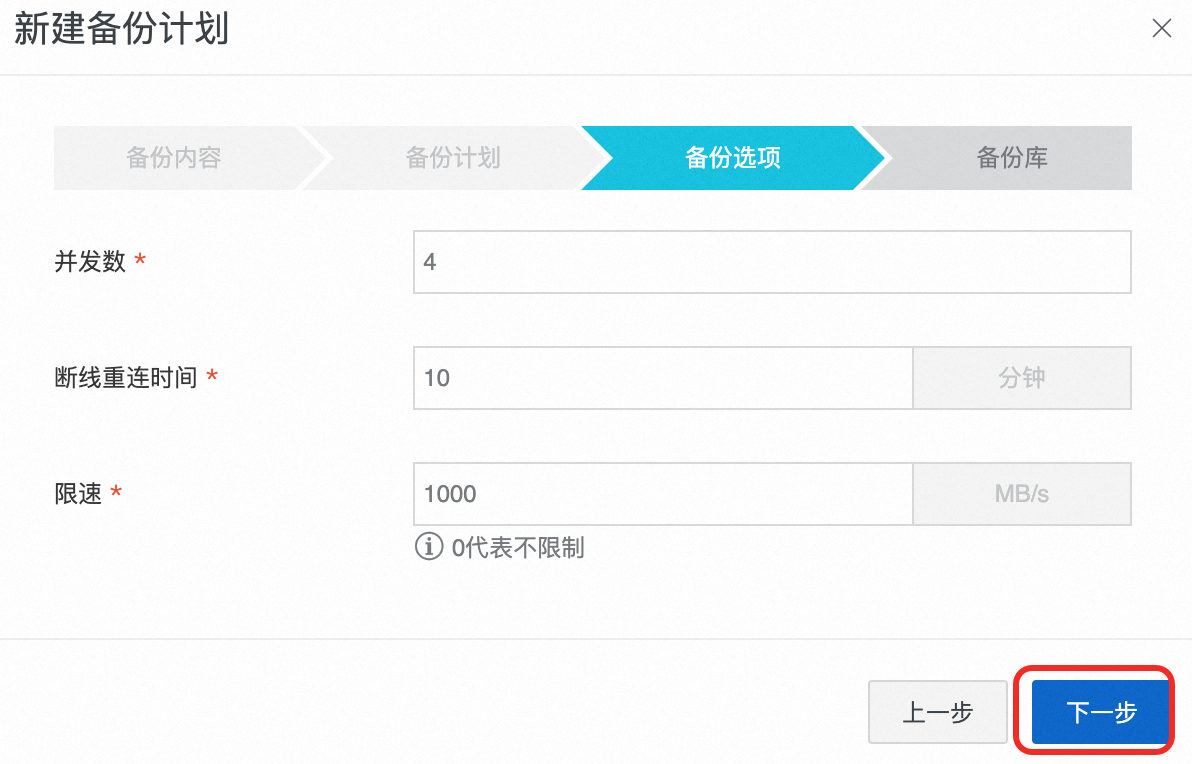Viewport: 1192px width, 764px height.
Task: Proceed with the blue 下一步 button
Action: [x=1101, y=712]
